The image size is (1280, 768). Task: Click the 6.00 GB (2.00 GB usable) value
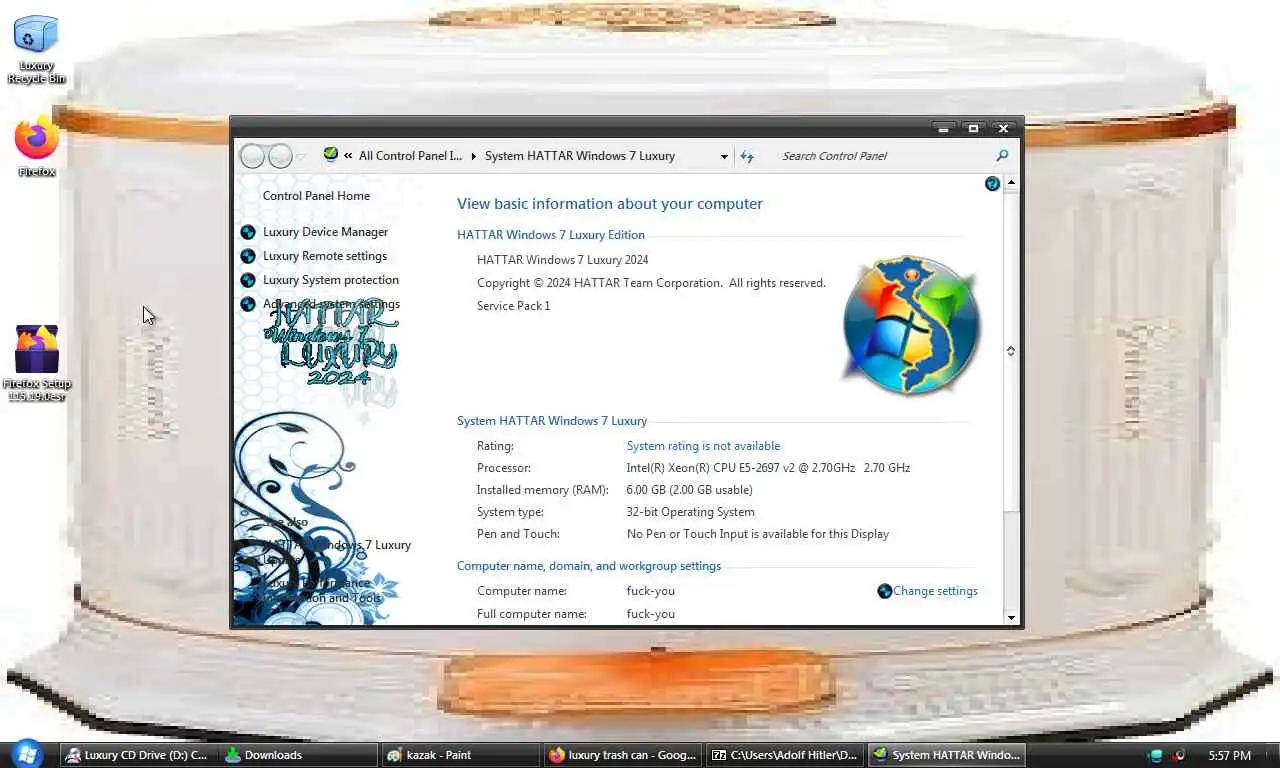[690, 490]
